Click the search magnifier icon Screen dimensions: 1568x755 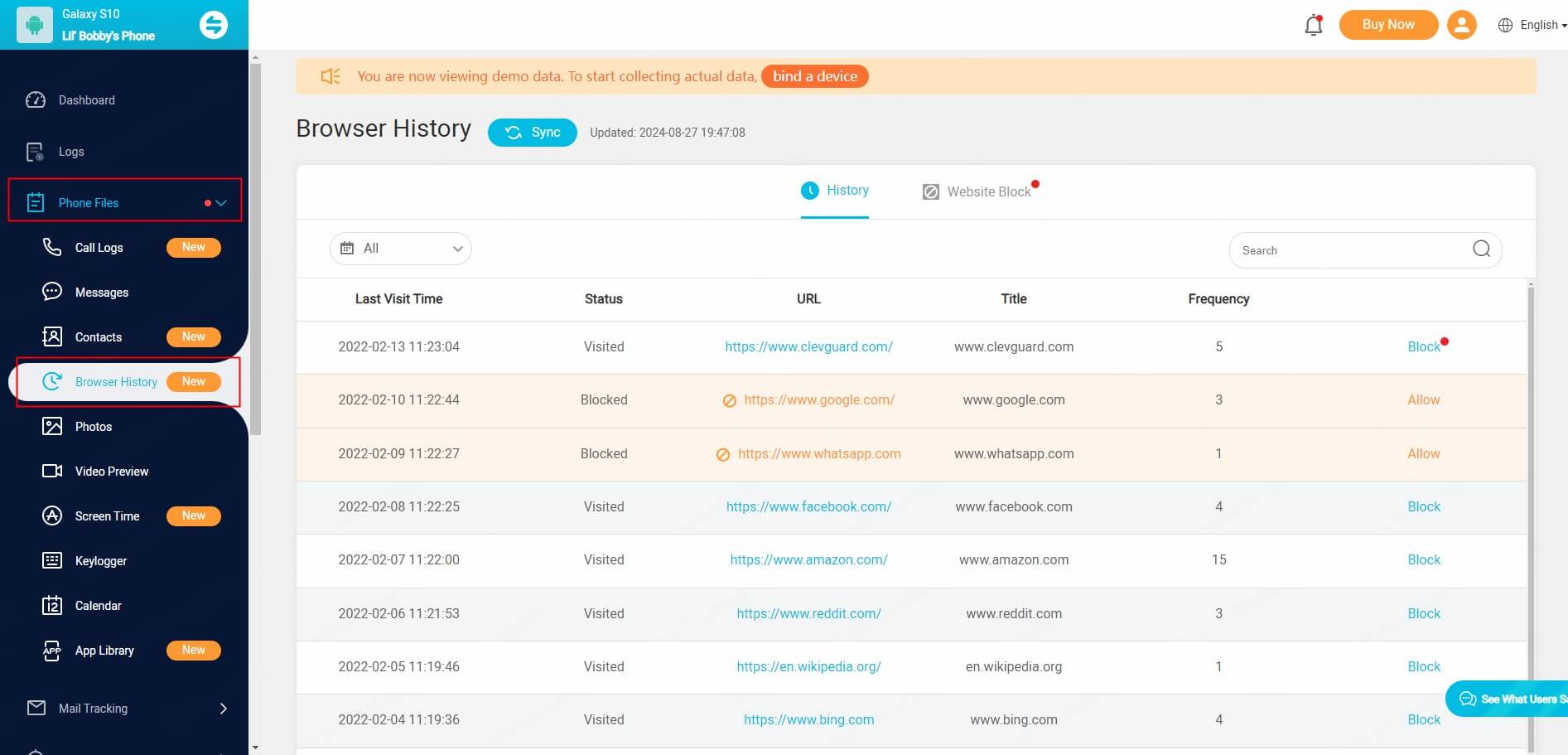pos(1482,249)
